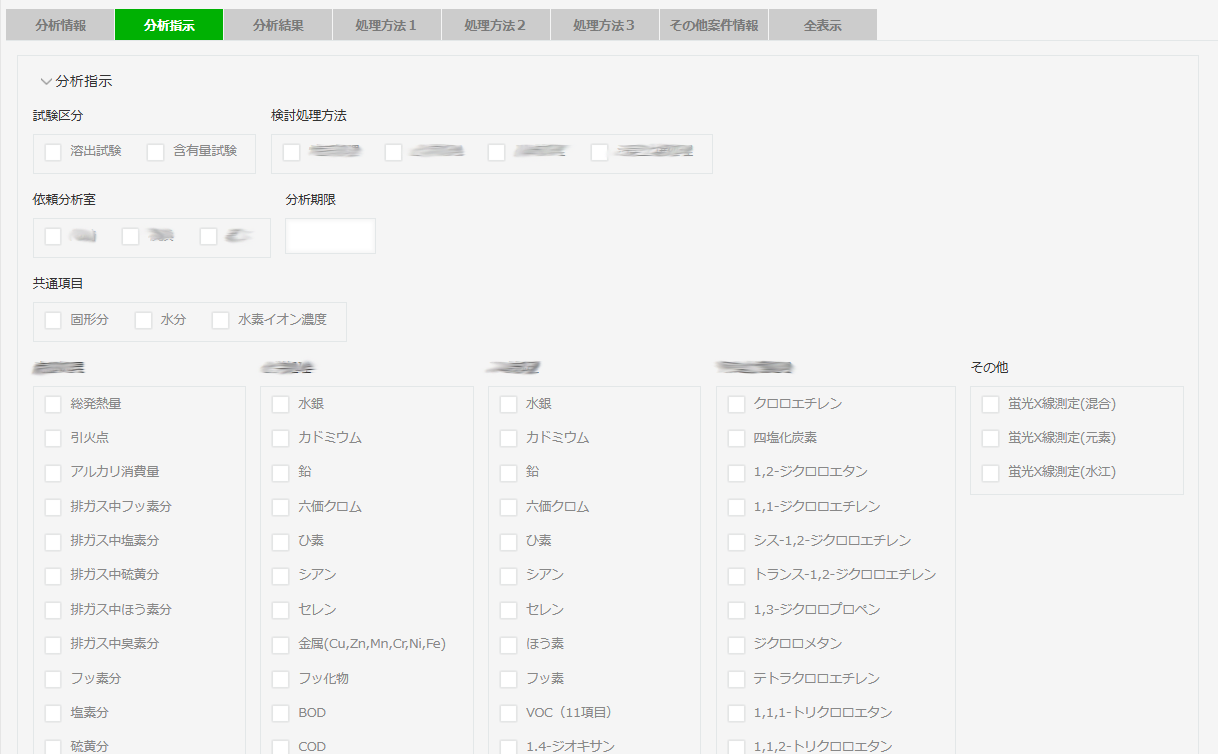This screenshot has height=754, width=1218.
Task: Select the 1,3-ジクロロプロペン checkbox
Action: point(736,610)
